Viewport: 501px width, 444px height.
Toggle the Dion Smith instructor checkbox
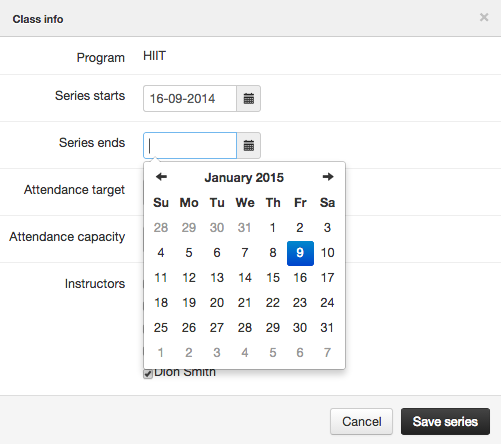pos(148,374)
